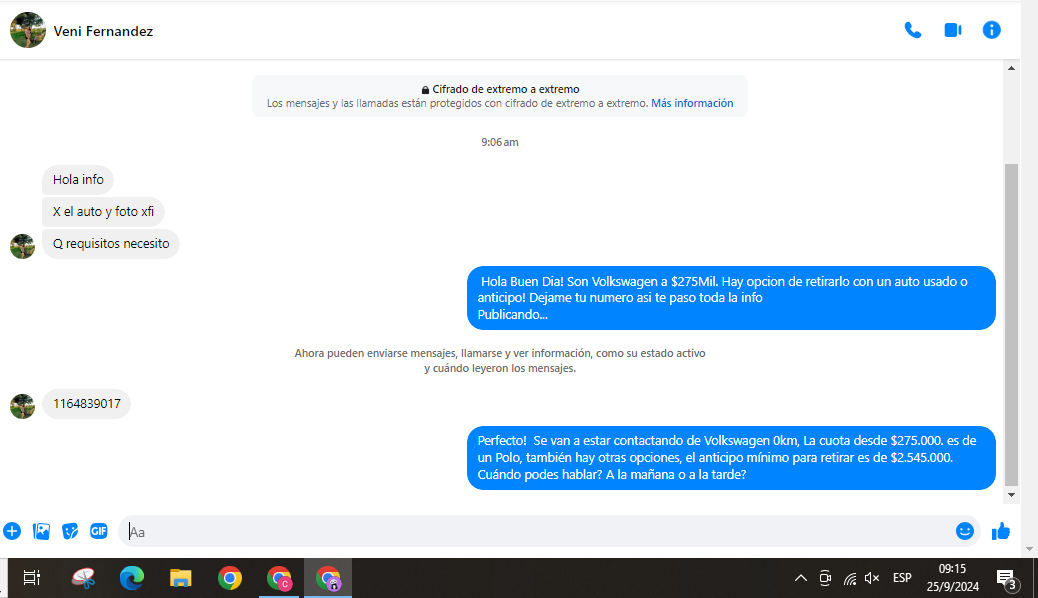Click the "Hola info" message bubble

click(78, 179)
